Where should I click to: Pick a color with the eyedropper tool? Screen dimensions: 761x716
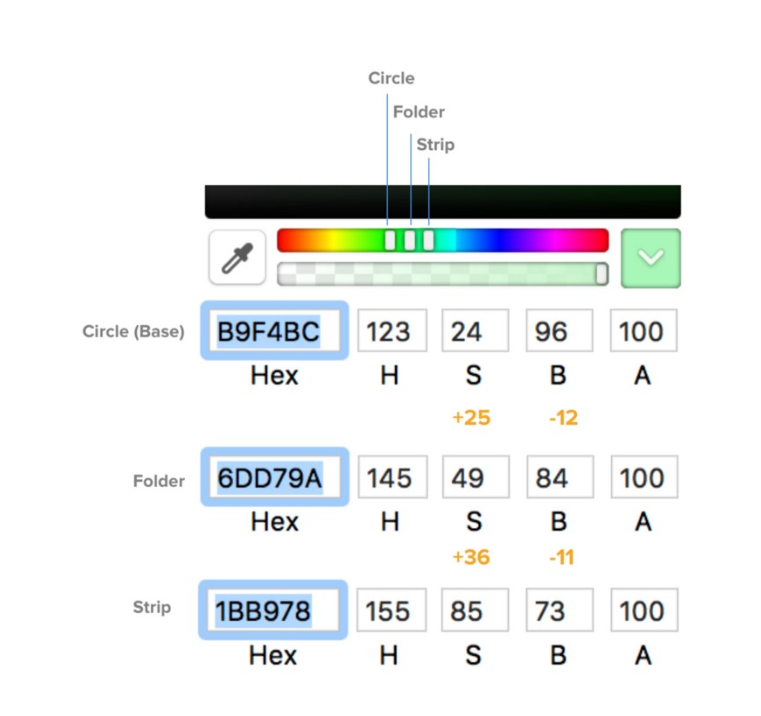click(237, 258)
